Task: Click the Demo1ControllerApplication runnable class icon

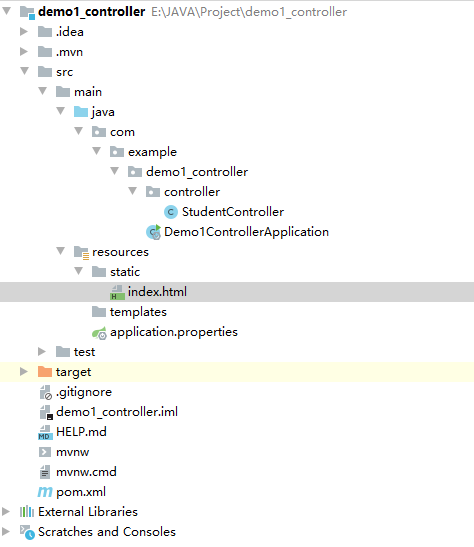Action: pos(153,232)
